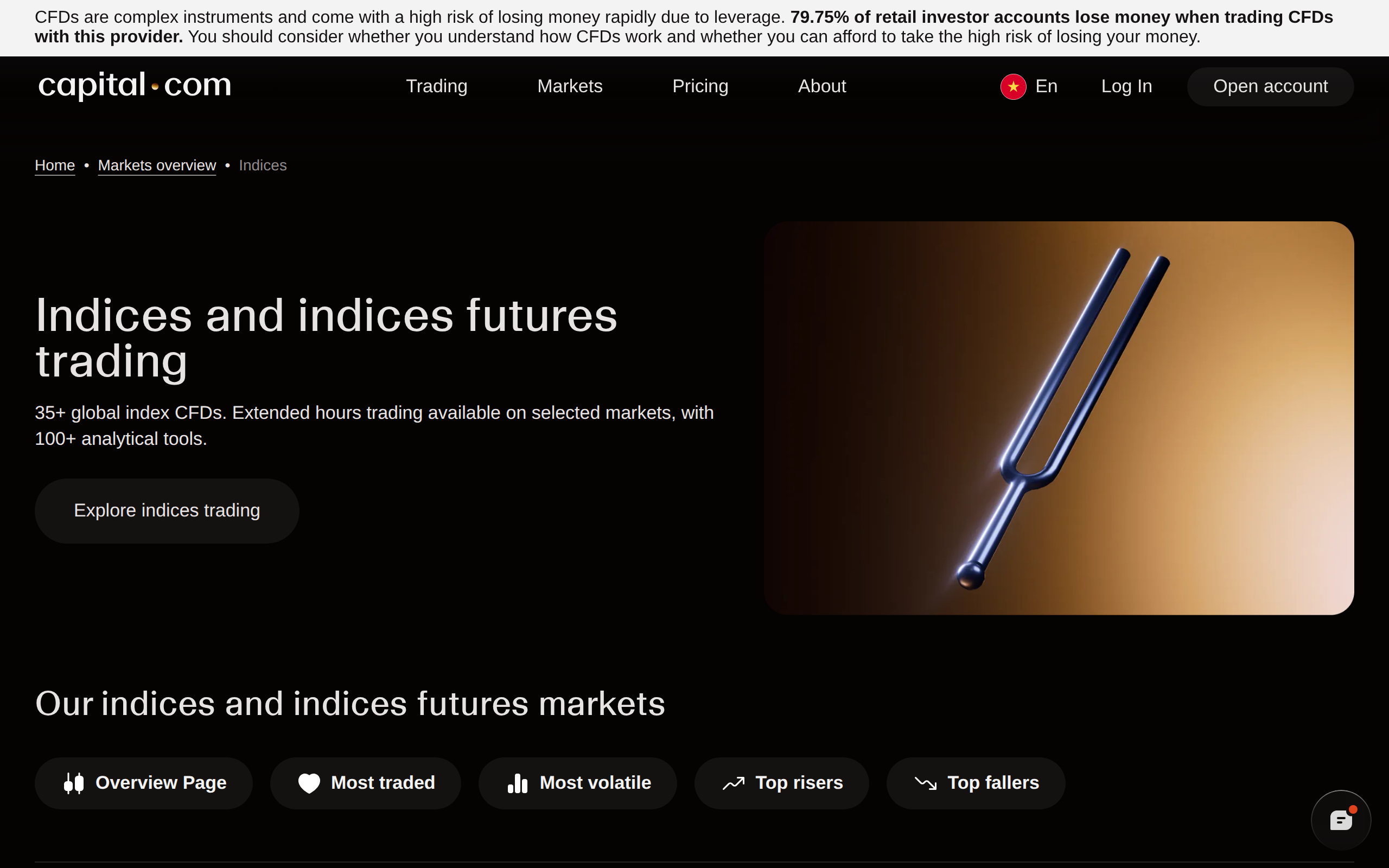Click the Indices breadcrumb text
Viewport: 1389px width, 868px height.
click(x=262, y=165)
